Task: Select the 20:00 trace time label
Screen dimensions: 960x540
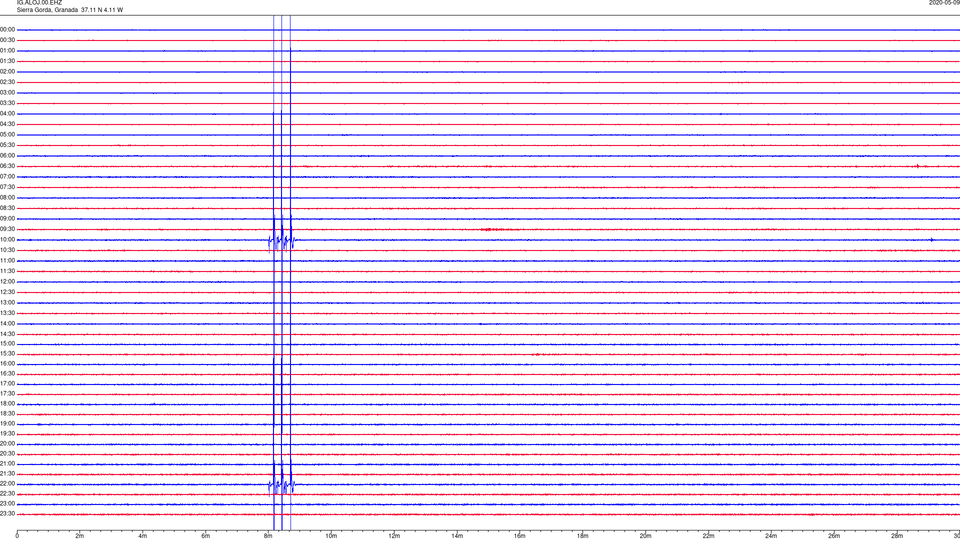Action: pos(7,443)
